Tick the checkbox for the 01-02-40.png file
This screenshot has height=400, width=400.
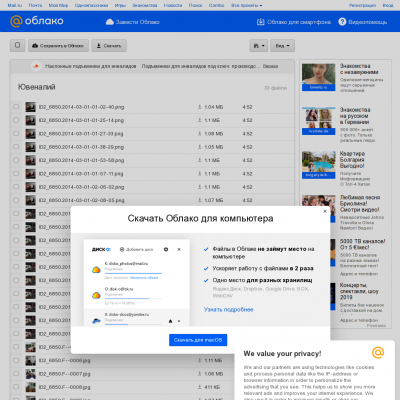point(16,107)
